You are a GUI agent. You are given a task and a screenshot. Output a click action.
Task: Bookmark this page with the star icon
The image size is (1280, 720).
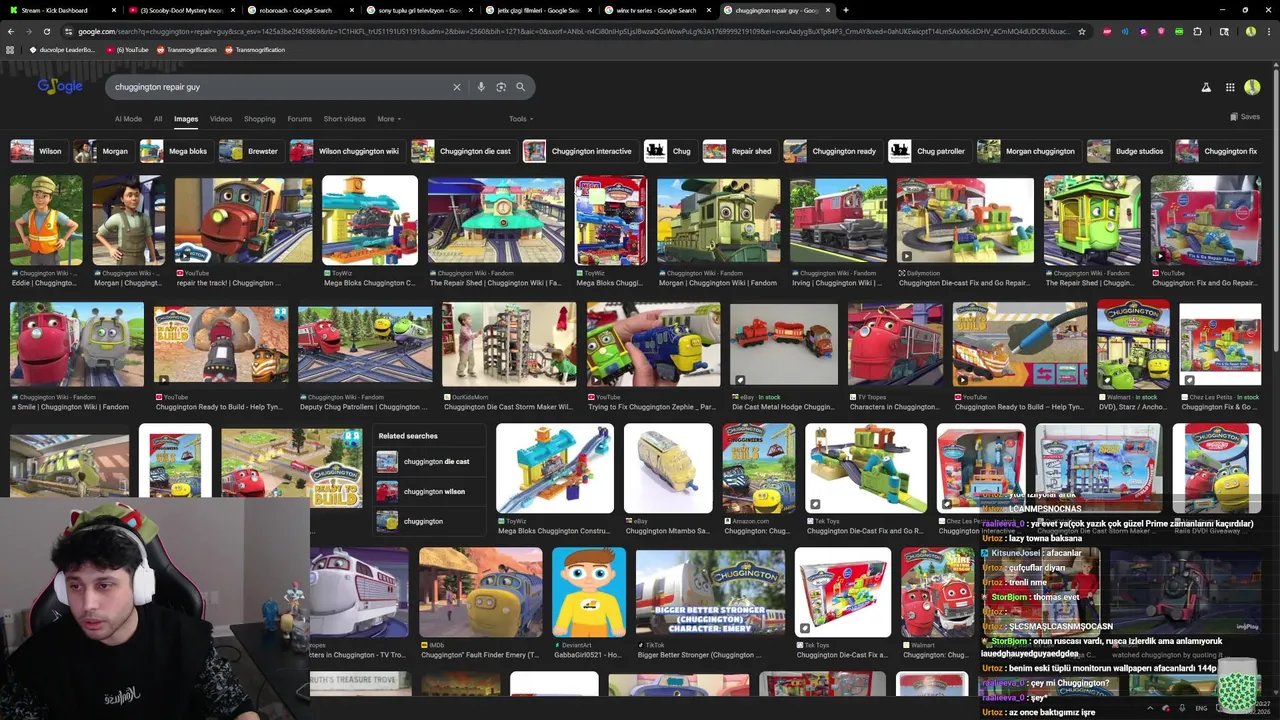[1081, 31]
